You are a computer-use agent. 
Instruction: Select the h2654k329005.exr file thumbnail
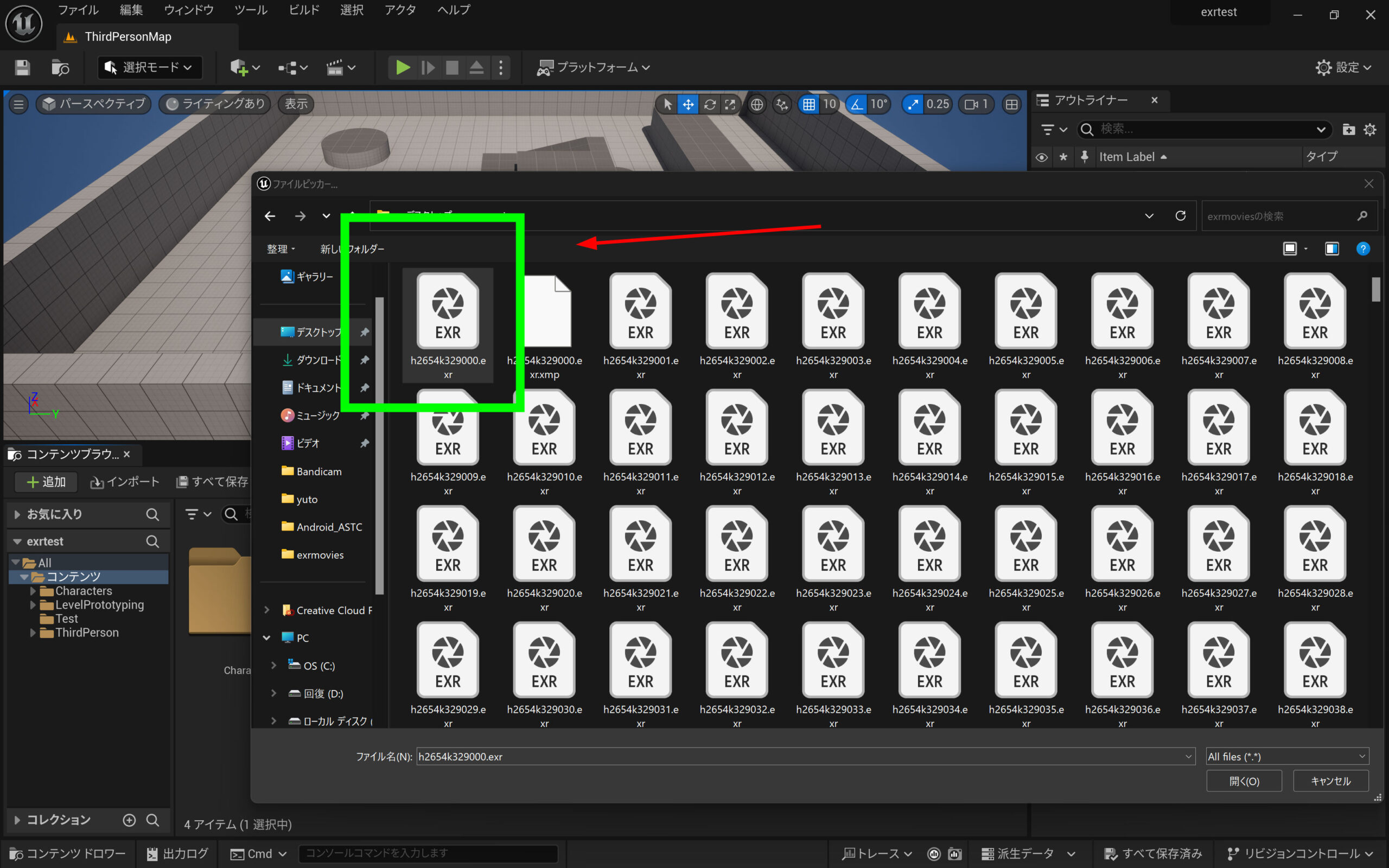pyautogui.click(x=1025, y=313)
